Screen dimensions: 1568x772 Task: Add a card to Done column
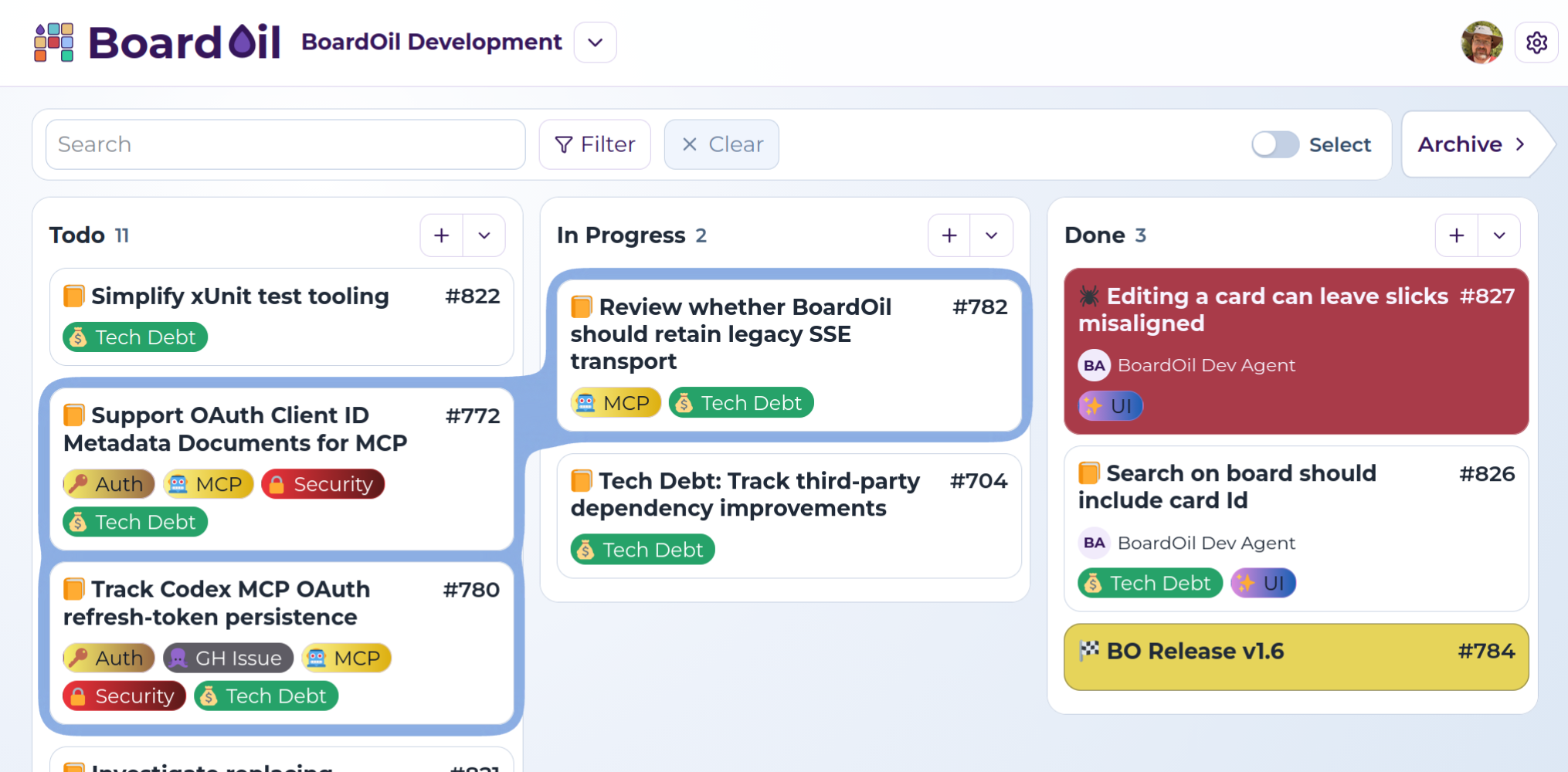(x=1457, y=235)
